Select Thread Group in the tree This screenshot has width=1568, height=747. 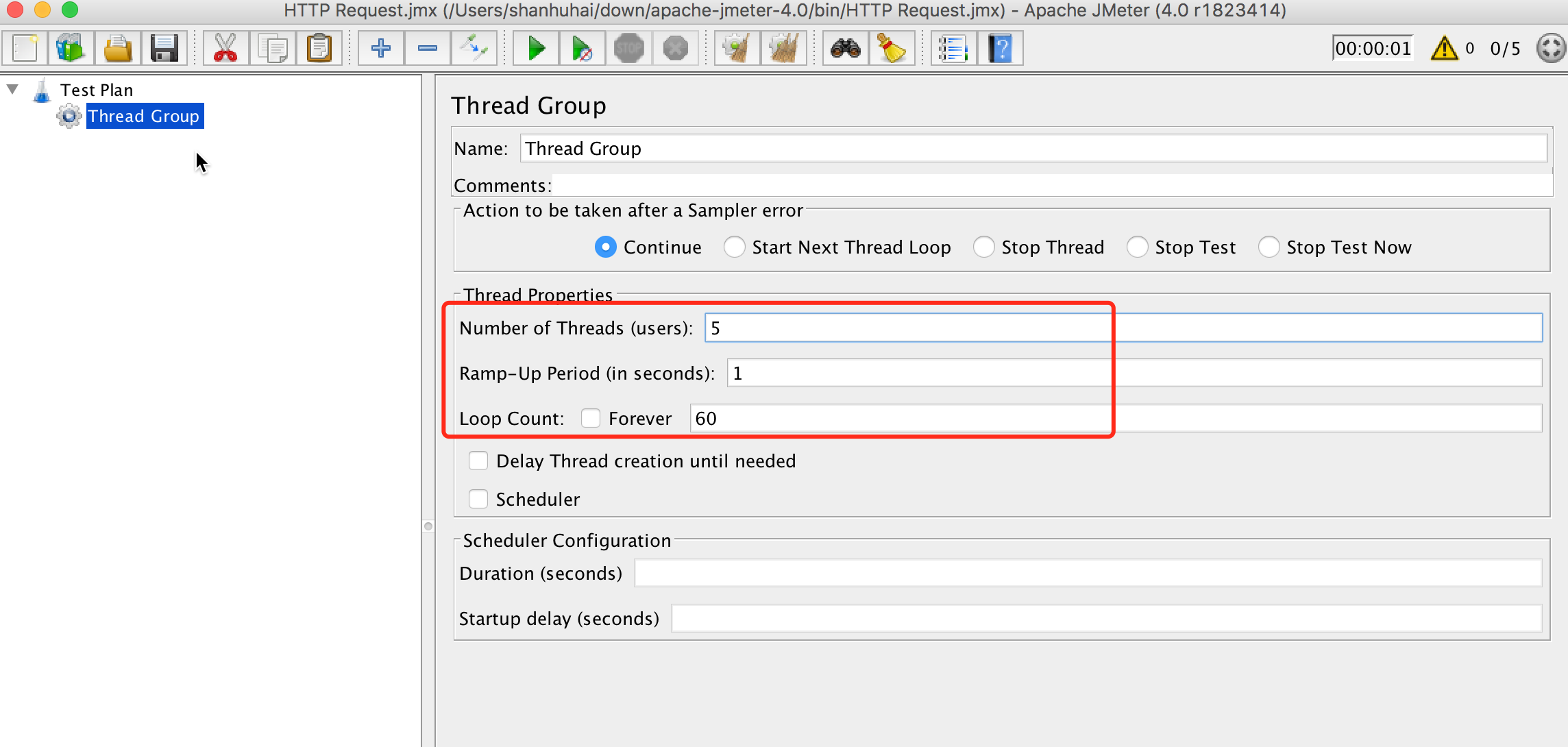click(x=144, y=116)
